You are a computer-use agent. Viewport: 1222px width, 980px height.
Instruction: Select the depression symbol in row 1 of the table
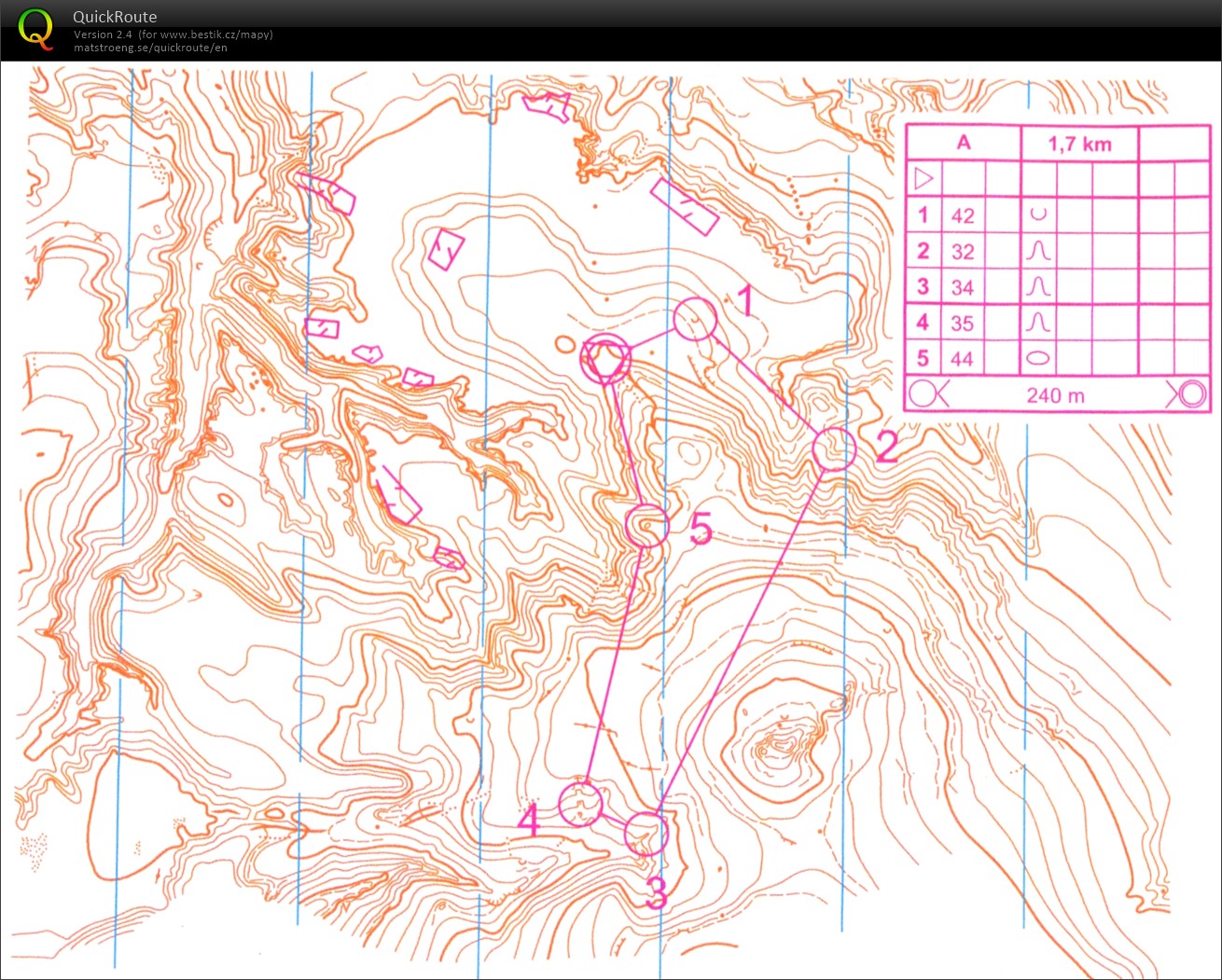point(1038,214)
